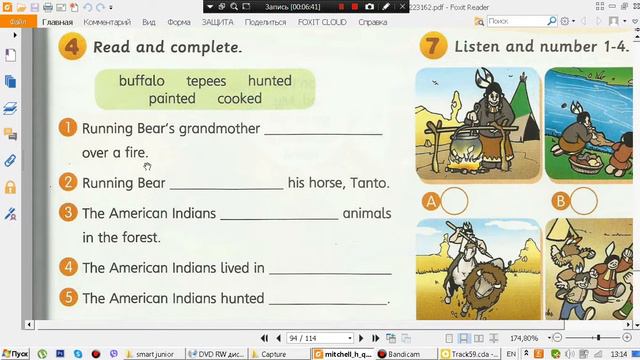This screenshot has height=360, width=640.
Task: Open the Bandicam bar dropdown arrow
Action: [210, 7]
